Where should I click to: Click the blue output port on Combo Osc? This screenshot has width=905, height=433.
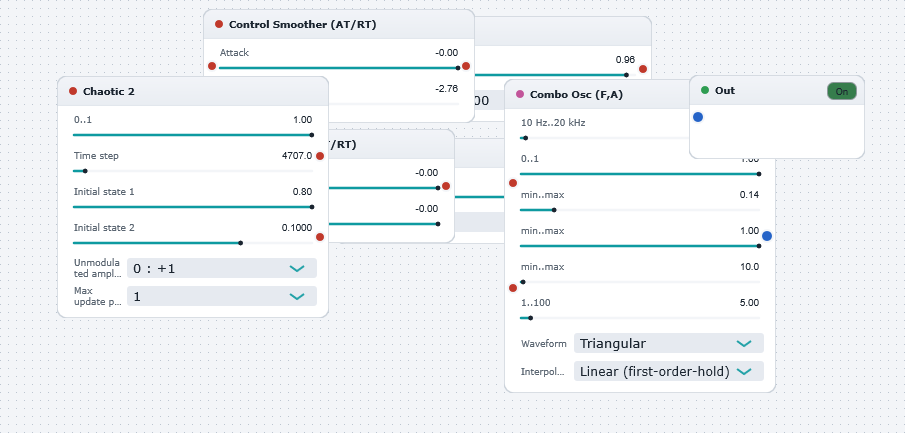tap(766, 236)
